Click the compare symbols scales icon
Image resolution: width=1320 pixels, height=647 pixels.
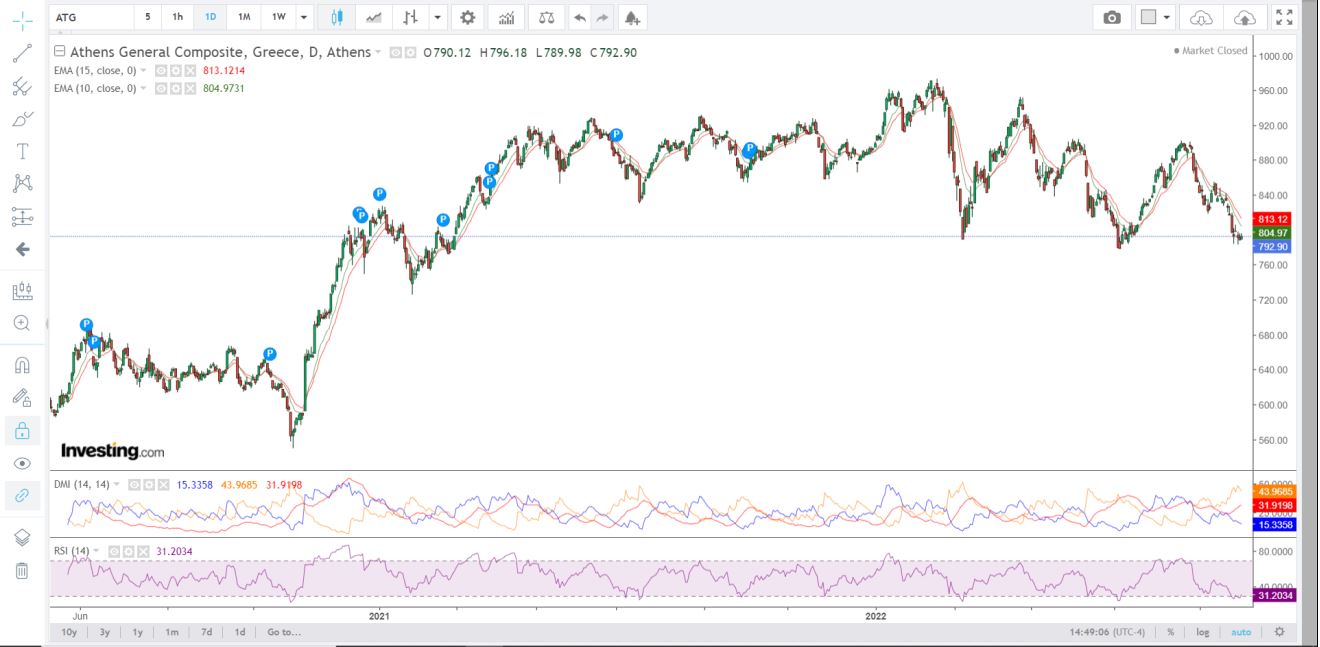(x=544, y=17)
